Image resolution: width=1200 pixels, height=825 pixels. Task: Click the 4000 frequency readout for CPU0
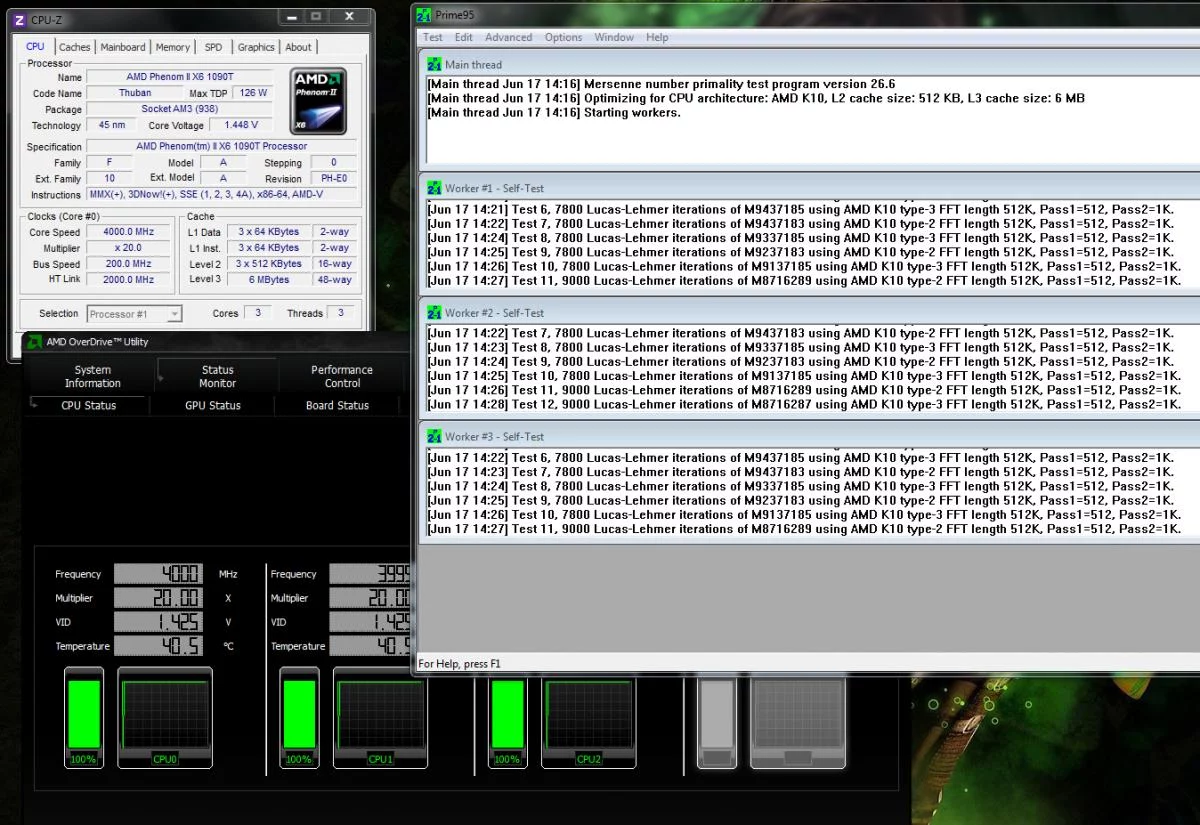(159, 574)
